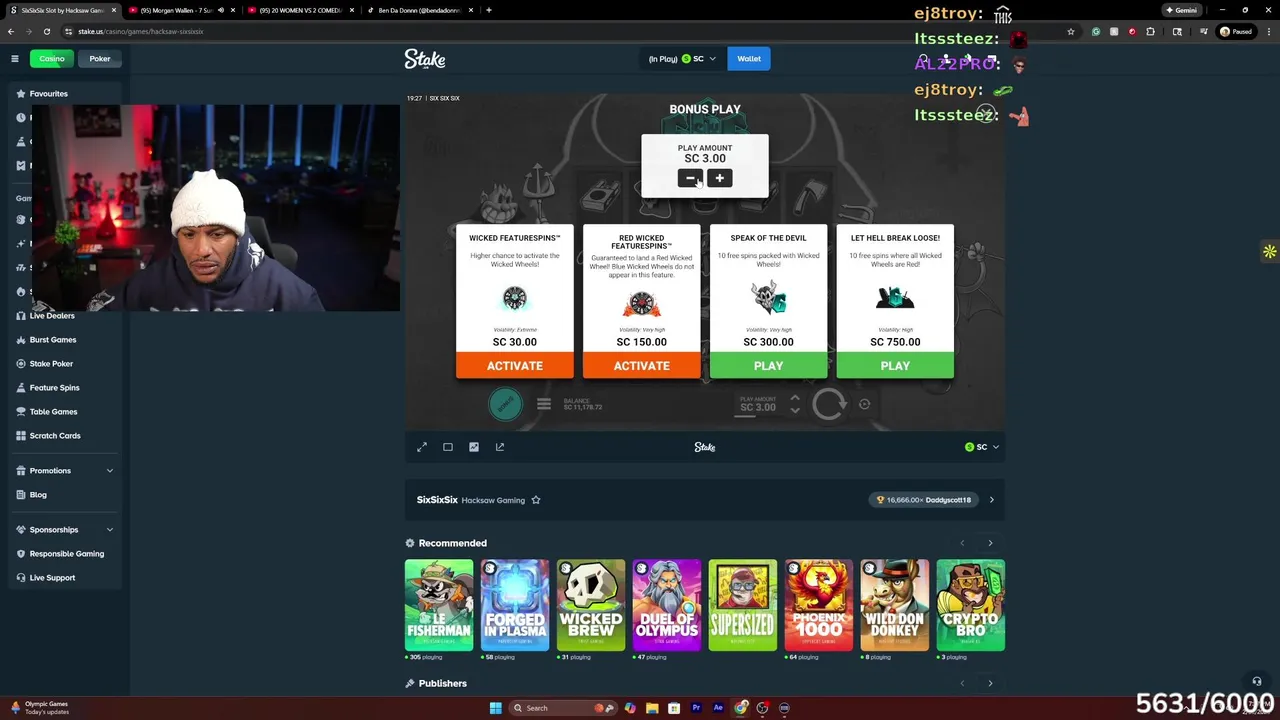Image resolution: width=1280 pixels, height=720 pixels.
Task: Click the large spin button
Action: (829, 404)
